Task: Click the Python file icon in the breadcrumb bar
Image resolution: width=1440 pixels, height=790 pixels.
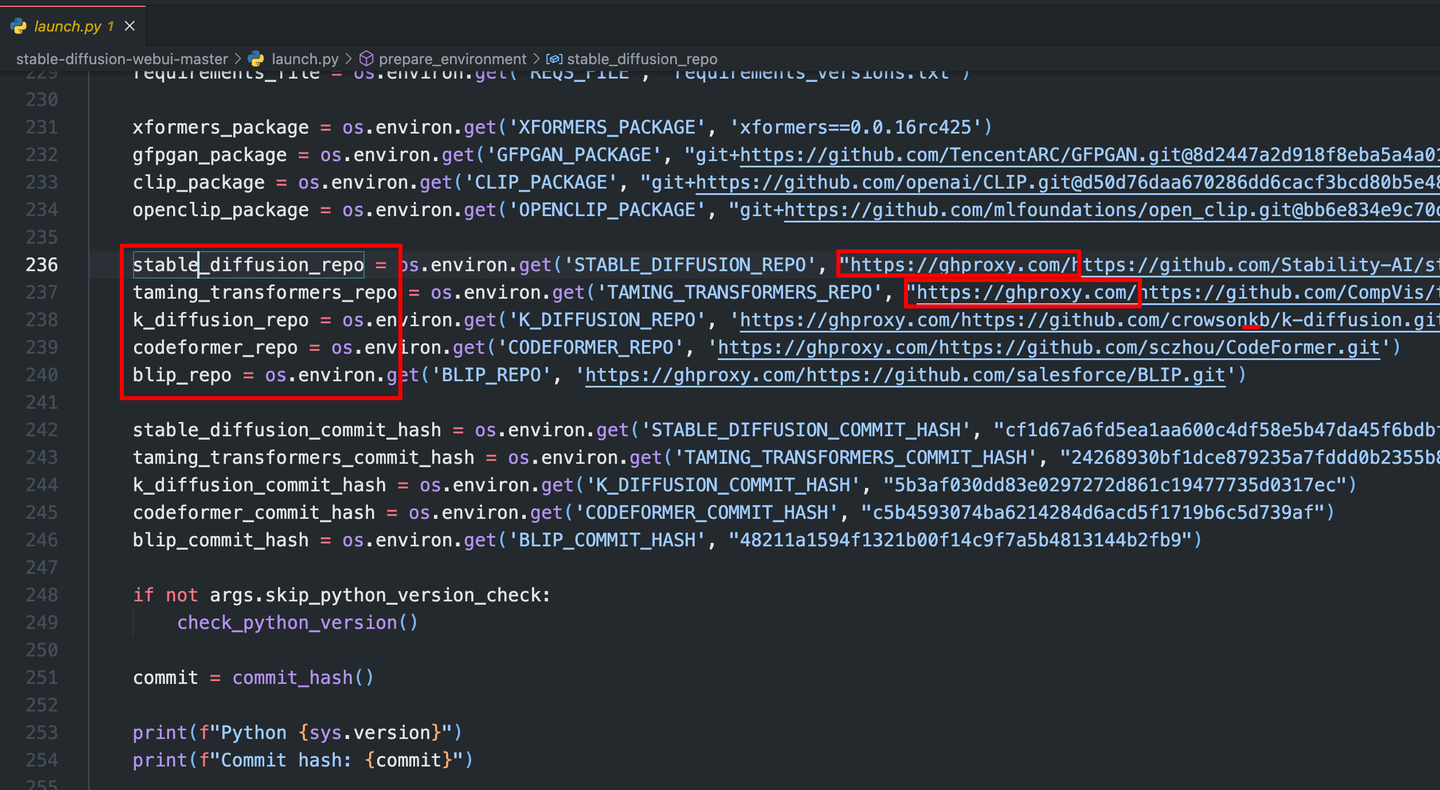Action: (x=256, y=59)
